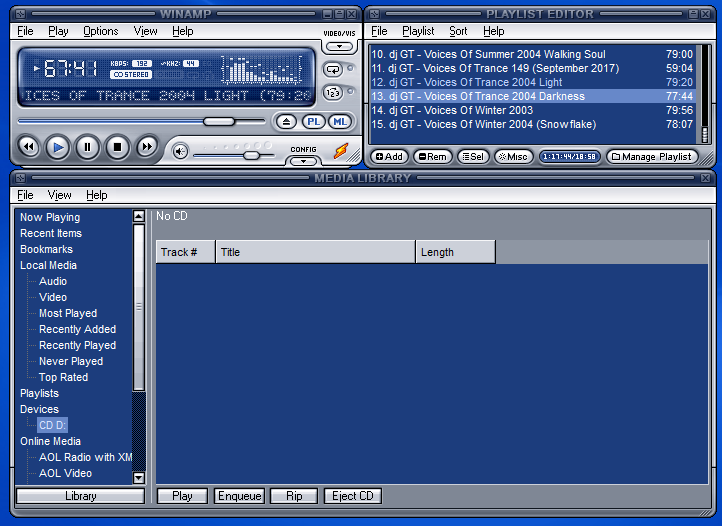This screenshot has height=526, width=722.
Task: Click the Misc button in Playlist Editor
Action: [x=513, y=157]
